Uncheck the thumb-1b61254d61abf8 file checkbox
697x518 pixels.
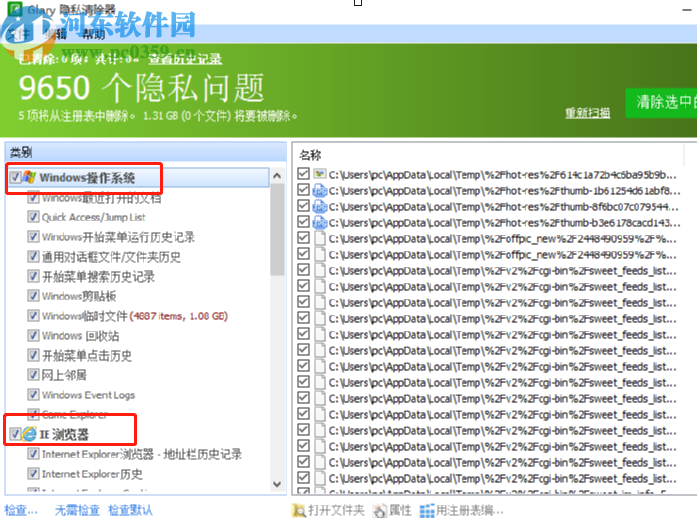[x=304, y=190]
